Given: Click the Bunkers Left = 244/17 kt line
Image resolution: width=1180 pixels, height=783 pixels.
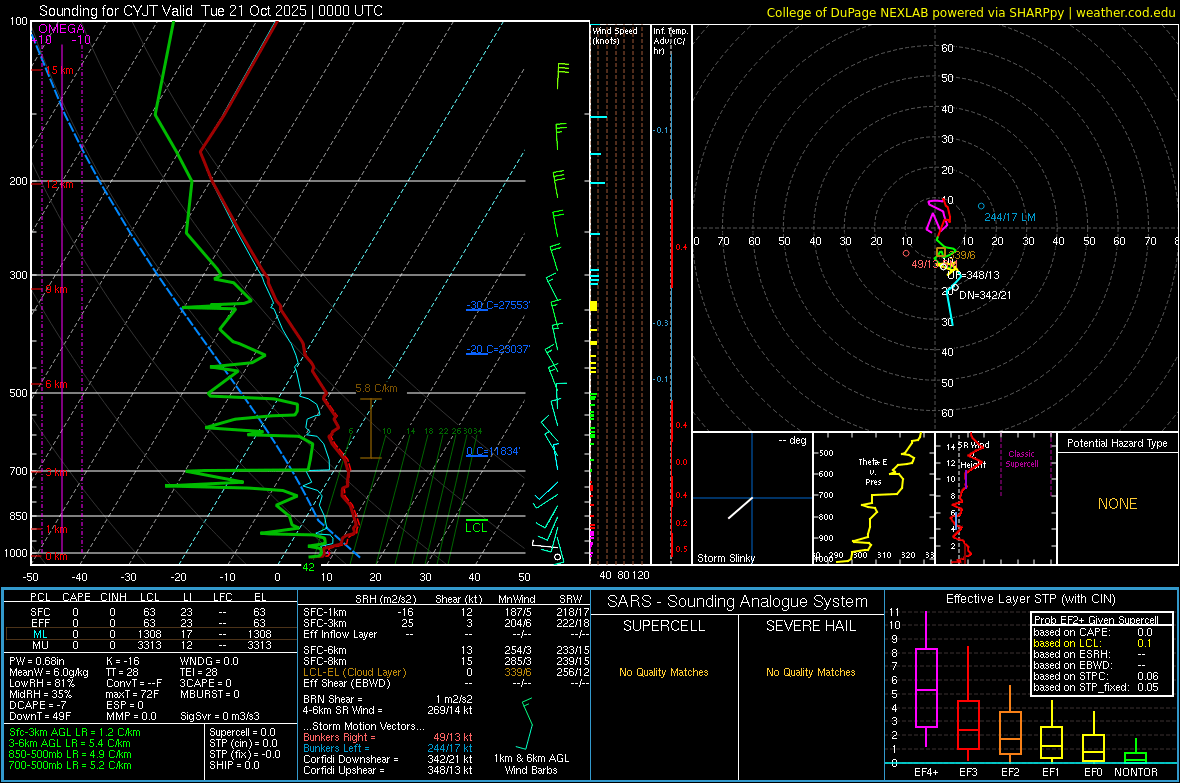Looking at the screenshot, I should coord(388,748).
